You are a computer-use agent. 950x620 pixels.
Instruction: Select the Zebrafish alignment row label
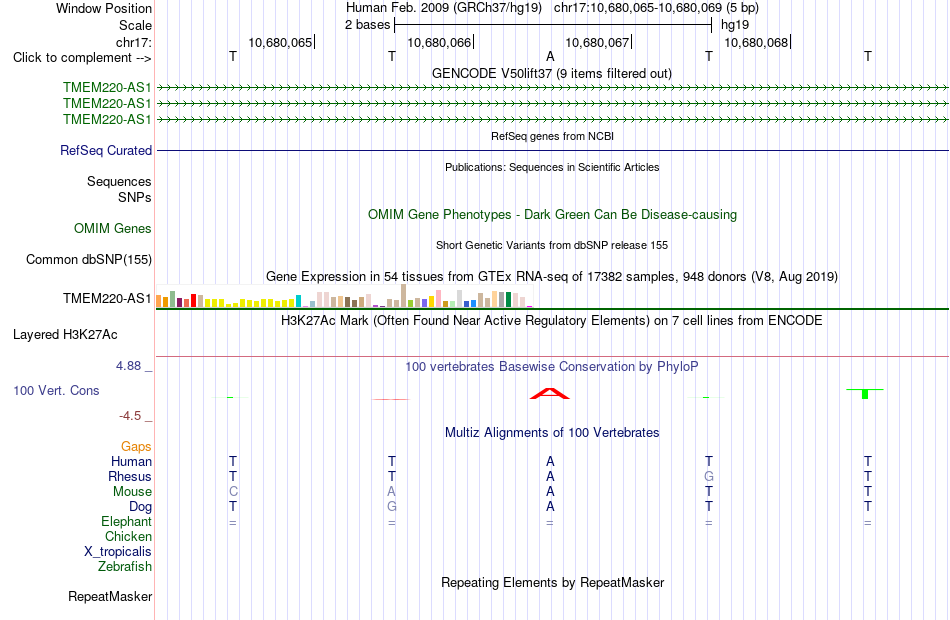(x=125, y=567)
